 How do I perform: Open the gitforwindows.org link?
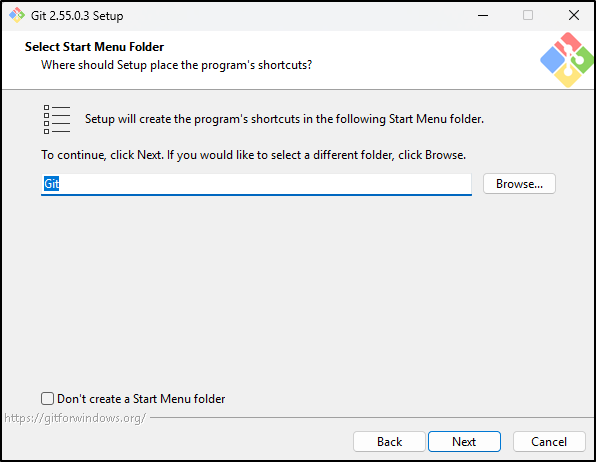point(75,418)
